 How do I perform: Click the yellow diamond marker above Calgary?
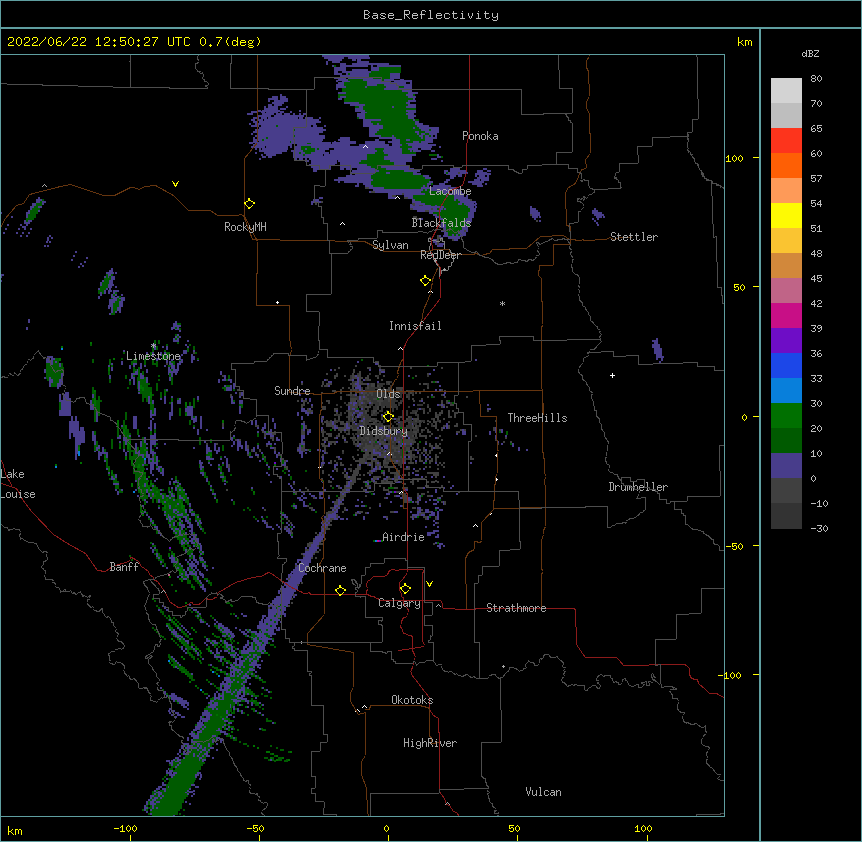coord(405,589)
